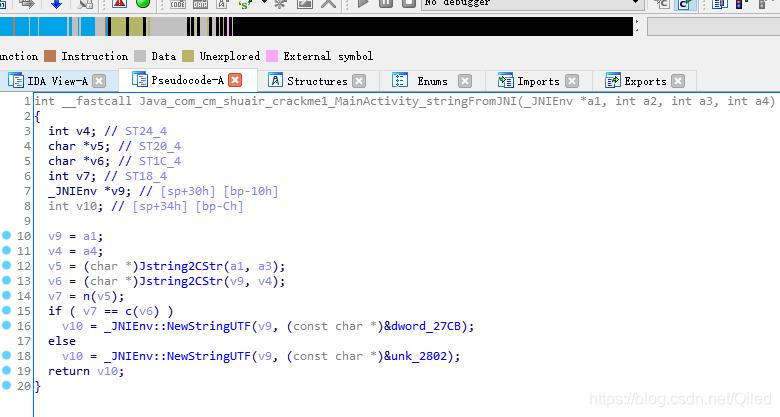
Task: Click the blue down-arrow toolbar icon
Action: [56, 4]
